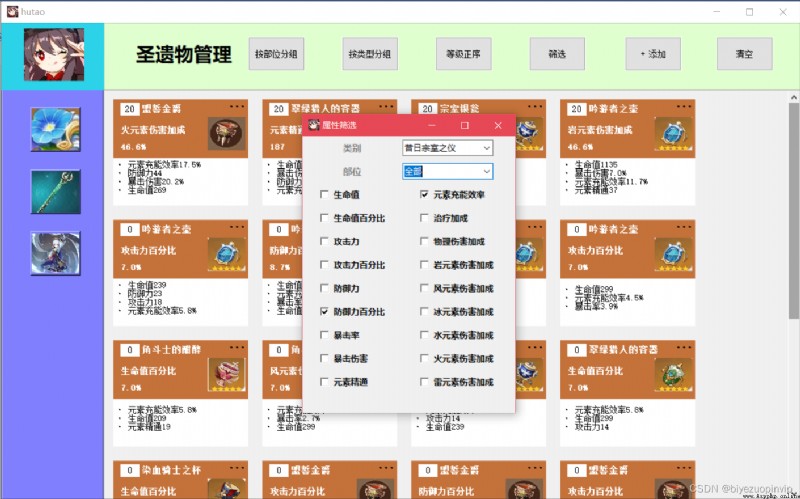The image size is (800, 499).
Task: Click pink goblet image on 角斗士的酩酊 card
Action: pos(227,374)
